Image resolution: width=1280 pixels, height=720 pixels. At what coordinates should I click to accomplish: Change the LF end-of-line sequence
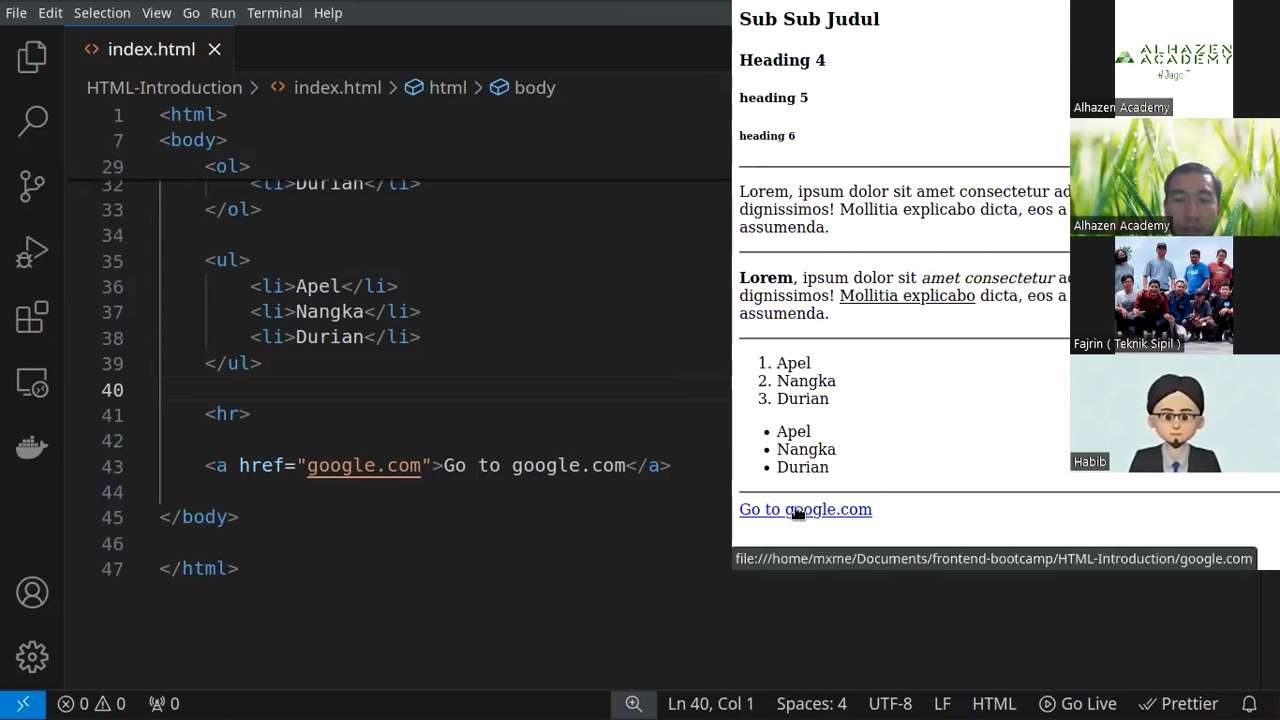click(x=942, y=704)
